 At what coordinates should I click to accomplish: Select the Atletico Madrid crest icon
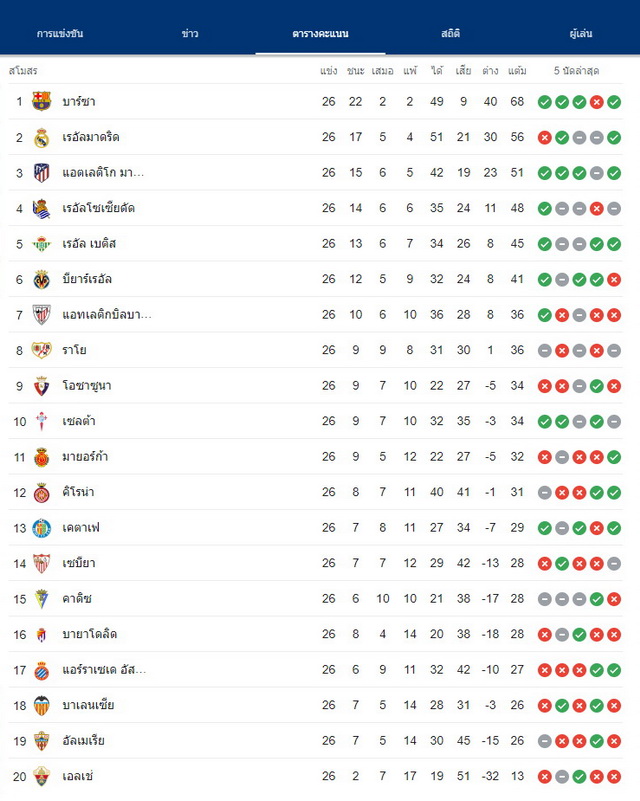point(41,173)
